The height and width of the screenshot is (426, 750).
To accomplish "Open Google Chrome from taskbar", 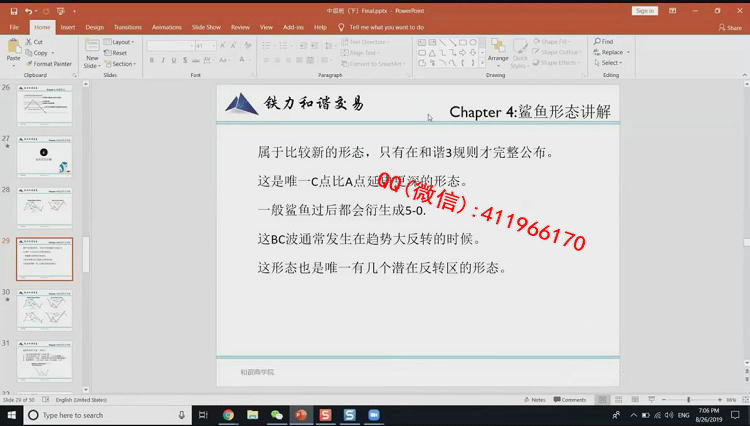I will coord(228,415).
